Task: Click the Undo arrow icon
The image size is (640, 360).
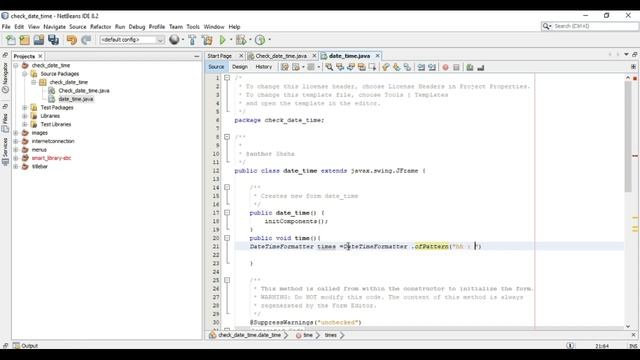Action: coord(72,40)
